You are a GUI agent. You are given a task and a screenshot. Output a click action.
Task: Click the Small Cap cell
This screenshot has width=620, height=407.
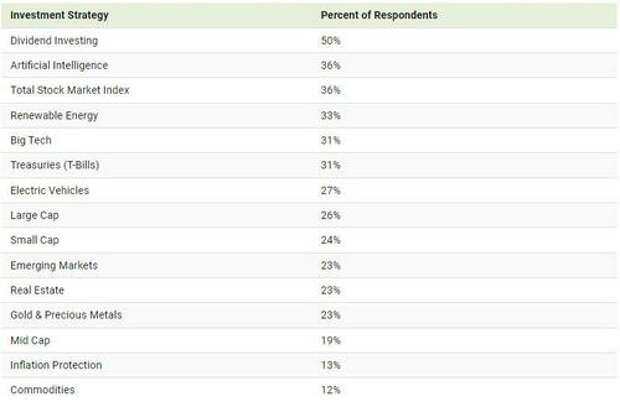click(35, 240)
